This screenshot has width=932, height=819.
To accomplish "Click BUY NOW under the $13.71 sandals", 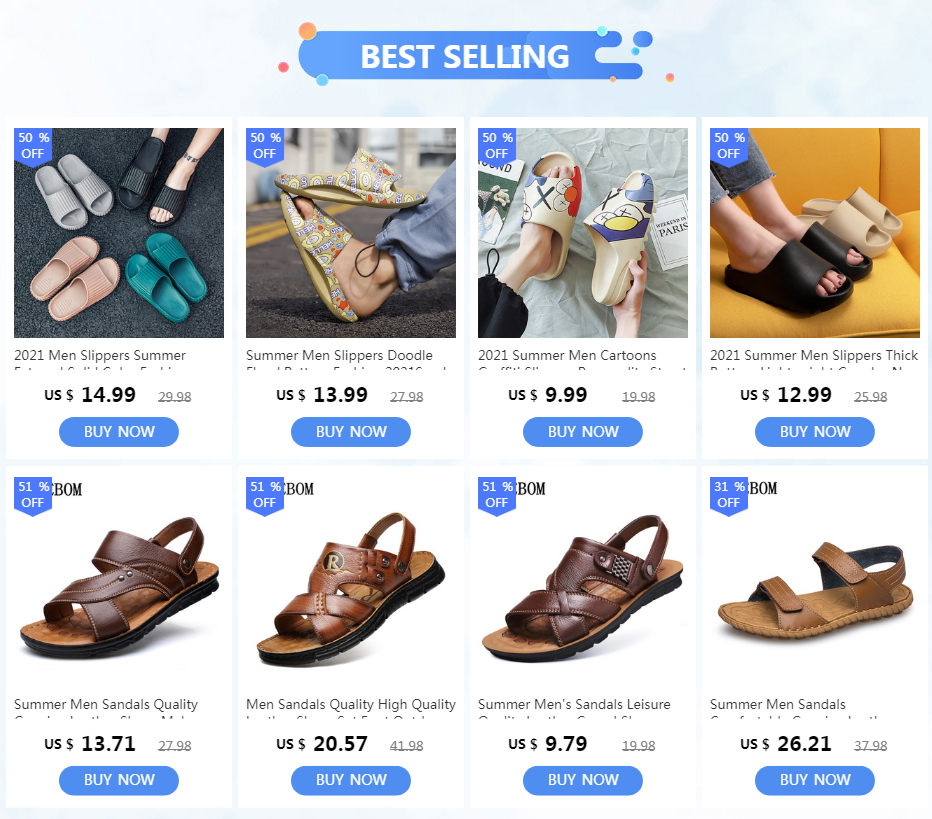I will [x=119, y=780].
